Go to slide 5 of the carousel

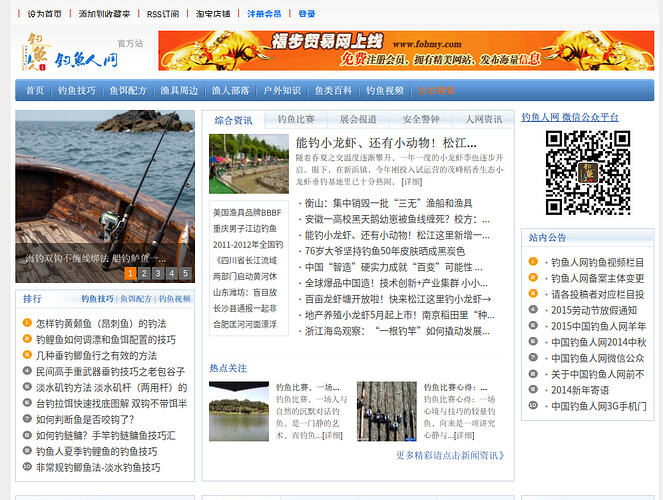(x=185, y=273)
